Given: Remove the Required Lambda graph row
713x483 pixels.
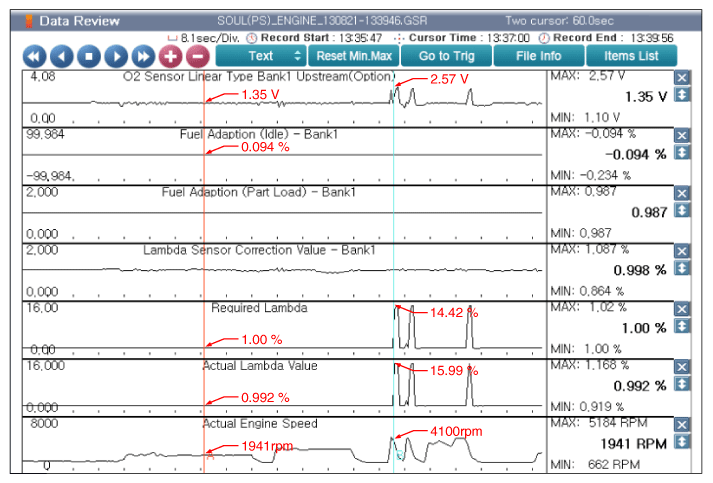Looking at the screenshot, I should (683, 309).
